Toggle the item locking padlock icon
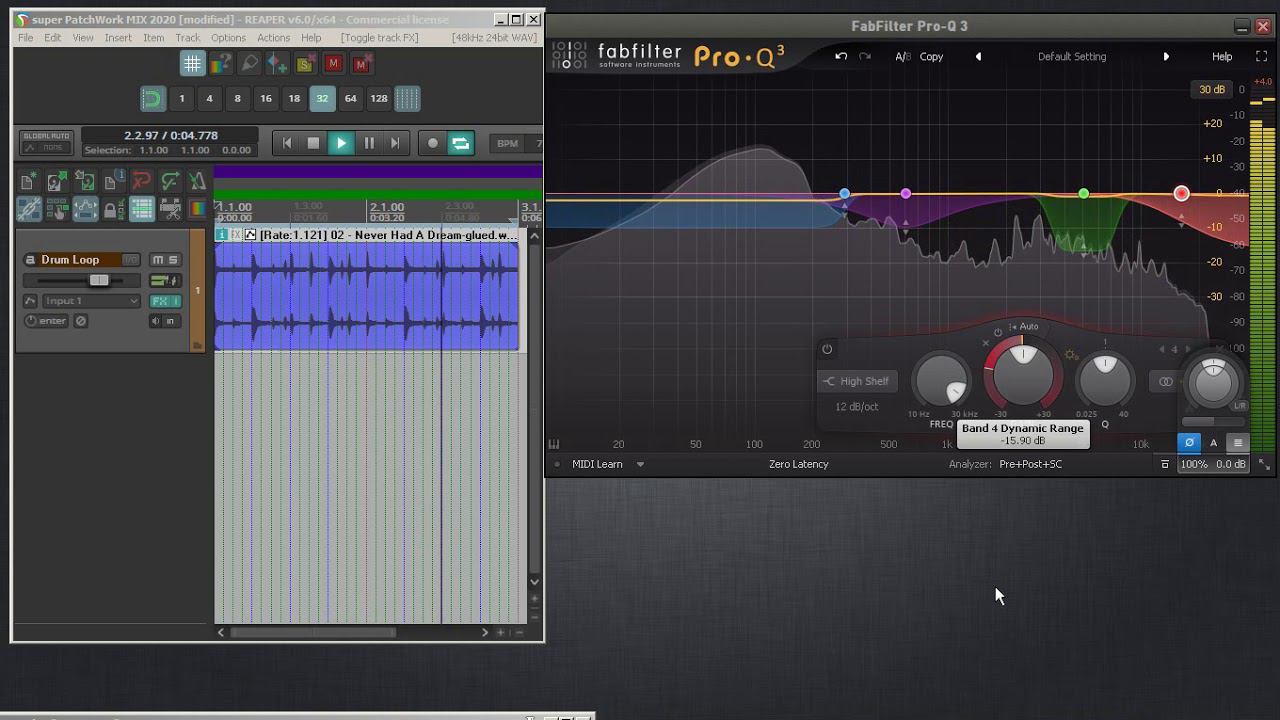The height and width of the screenshot is (720, 1280). click(x=112, y=209)
